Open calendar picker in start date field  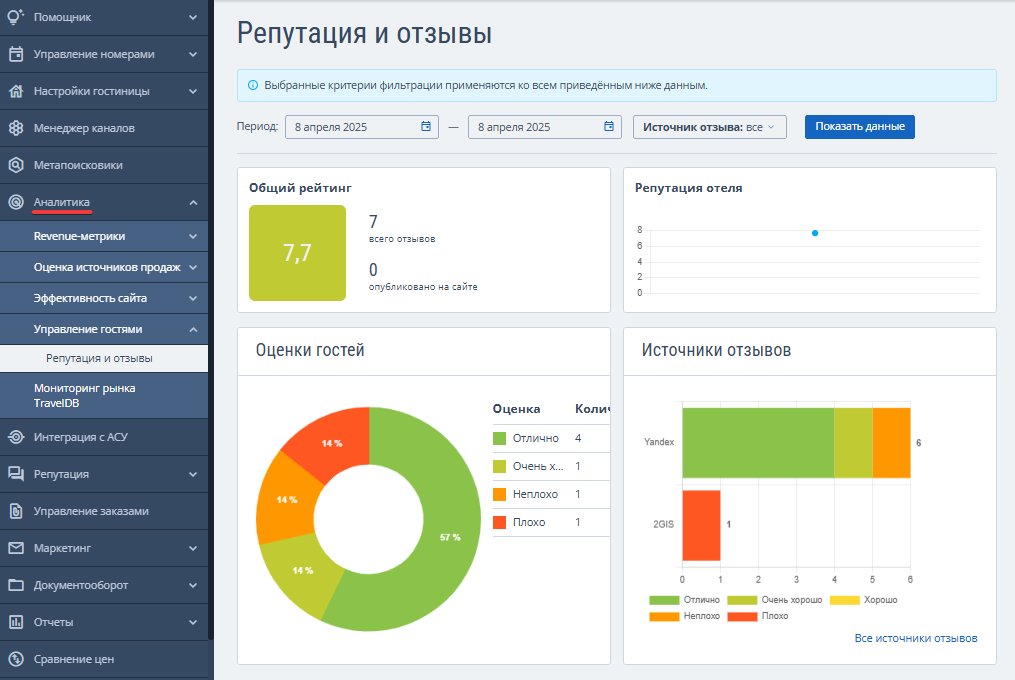[x=426, y=127]
